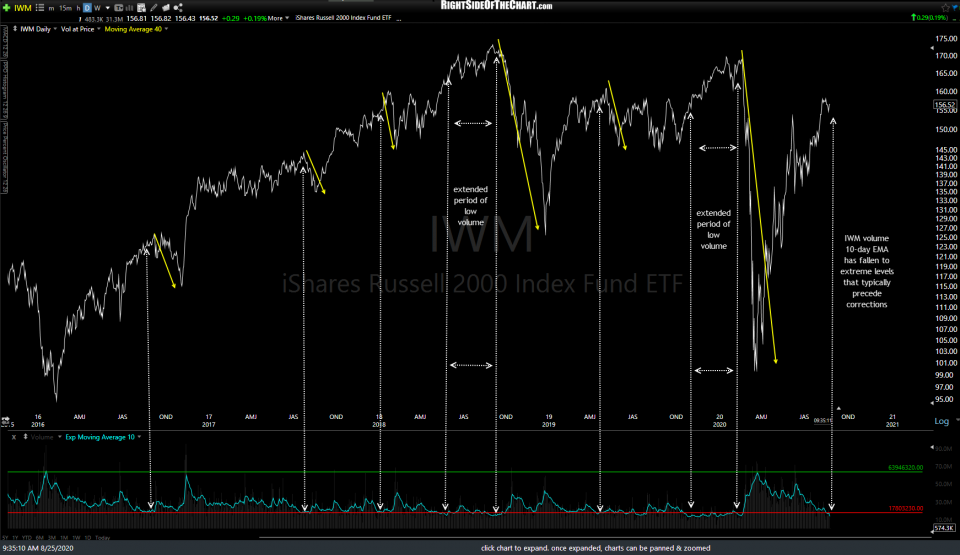Select the 3M range button
The height and width of the screenshot is (555, 960).
coord(52,538)
